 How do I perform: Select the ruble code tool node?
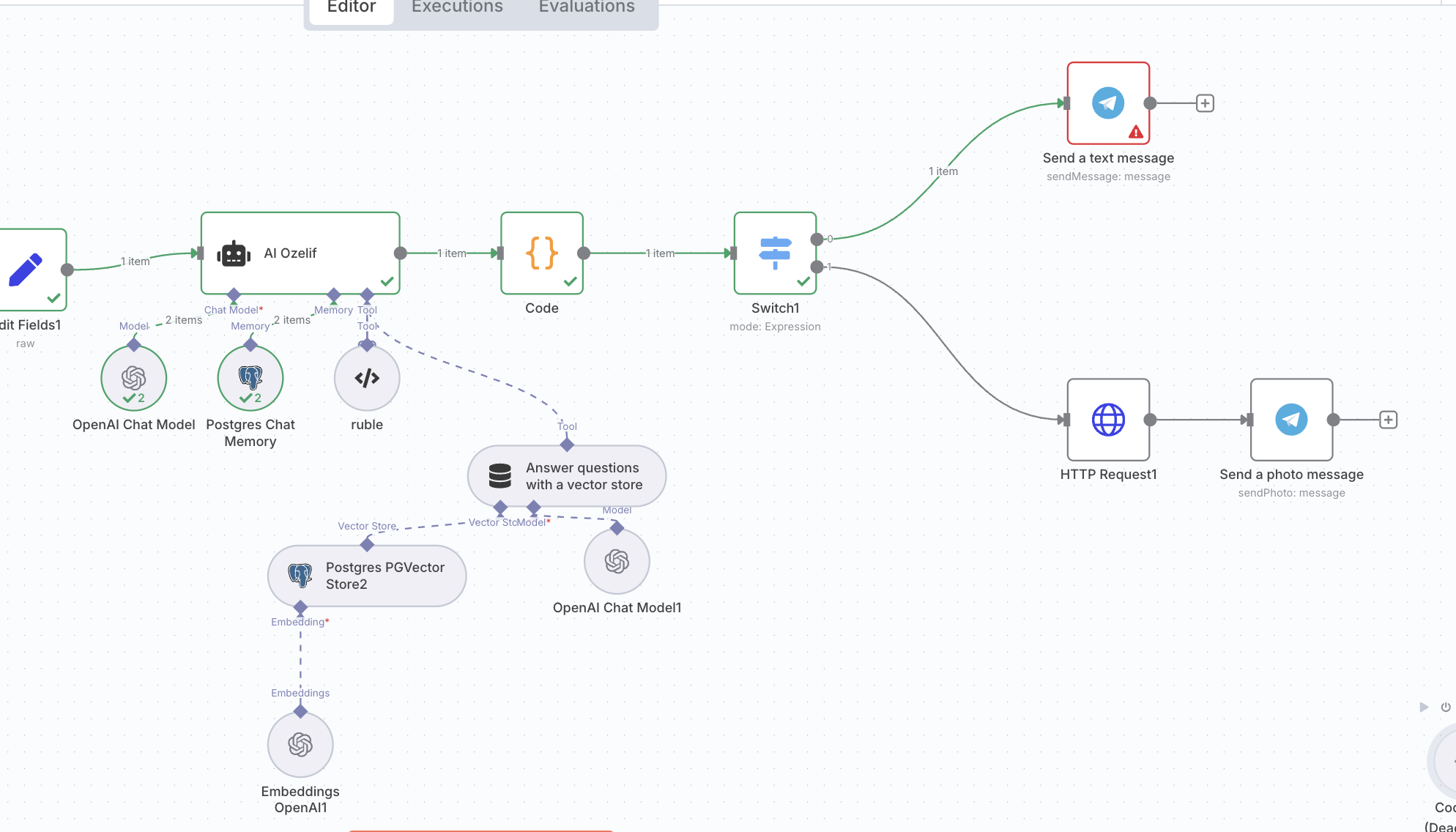(367, 378)
